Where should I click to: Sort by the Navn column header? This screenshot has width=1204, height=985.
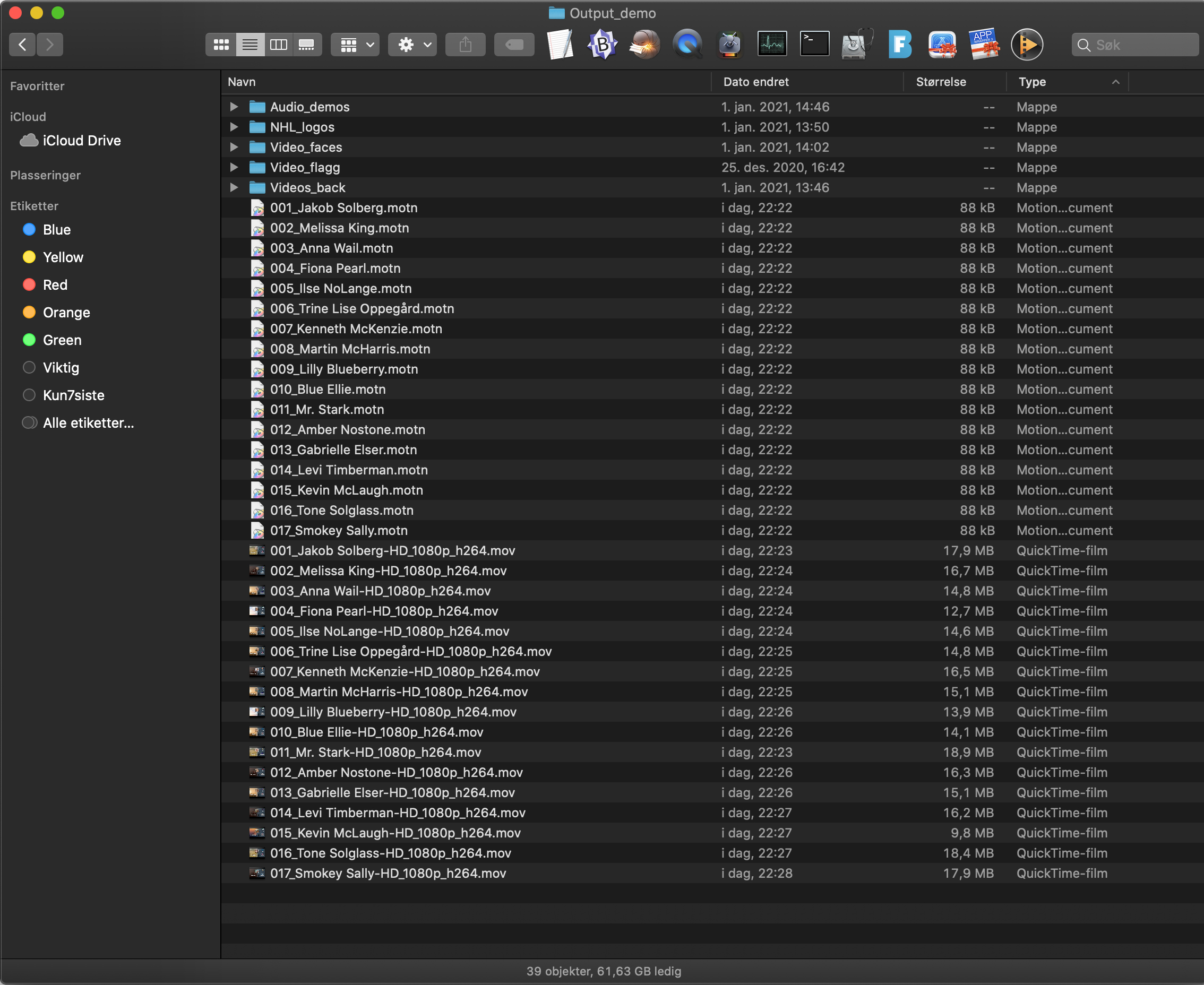(466, 82)
